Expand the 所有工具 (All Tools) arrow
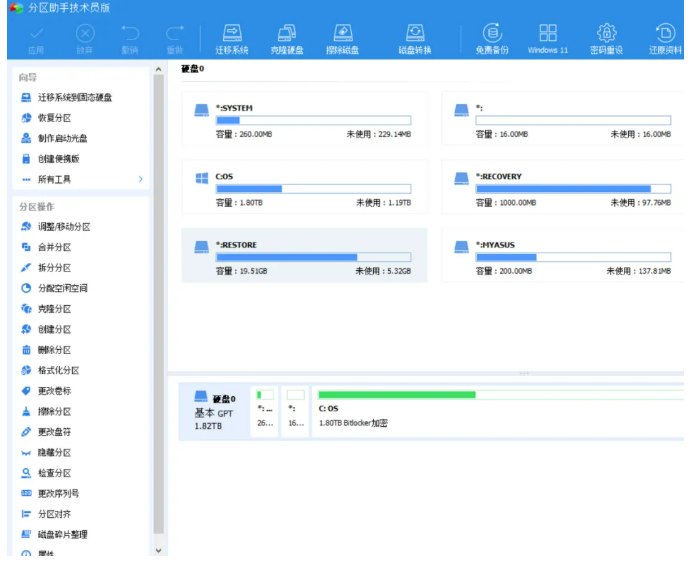The width and height of the screenshot is (690, 570). click(x=140, y=180)
